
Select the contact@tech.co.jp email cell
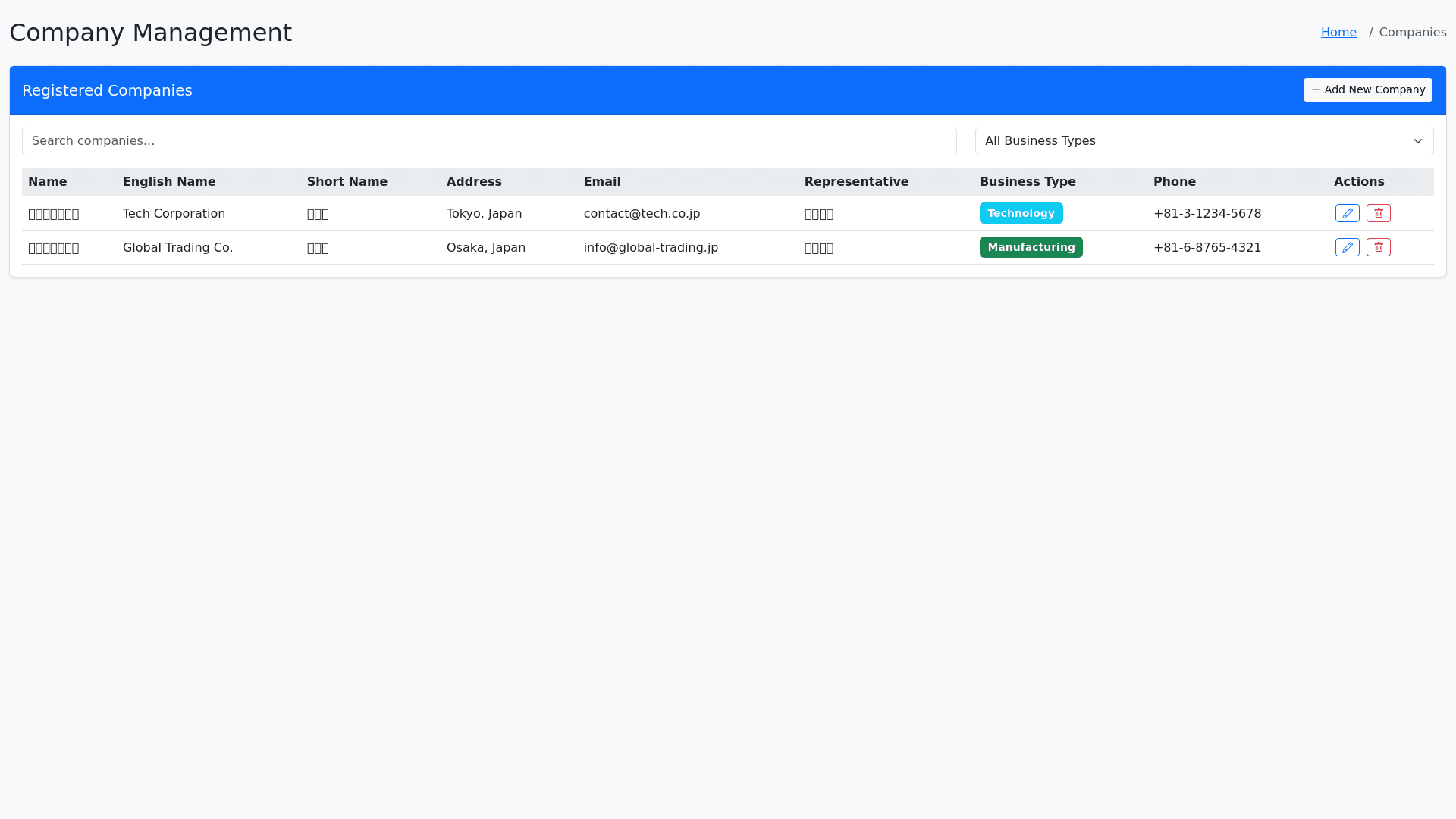pos(642,214)
